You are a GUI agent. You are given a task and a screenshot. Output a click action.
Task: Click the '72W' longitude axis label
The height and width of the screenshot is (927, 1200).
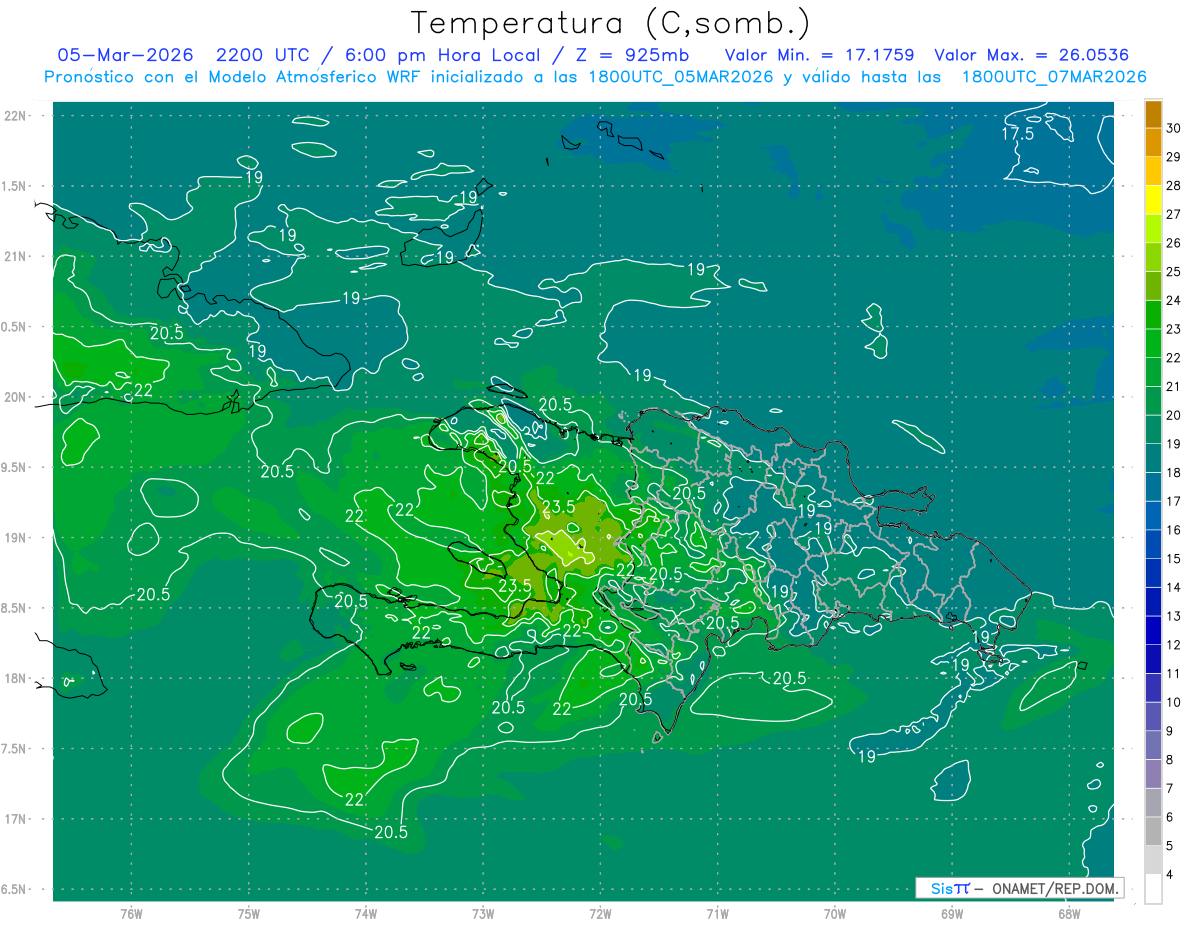(x=600, y=913)
